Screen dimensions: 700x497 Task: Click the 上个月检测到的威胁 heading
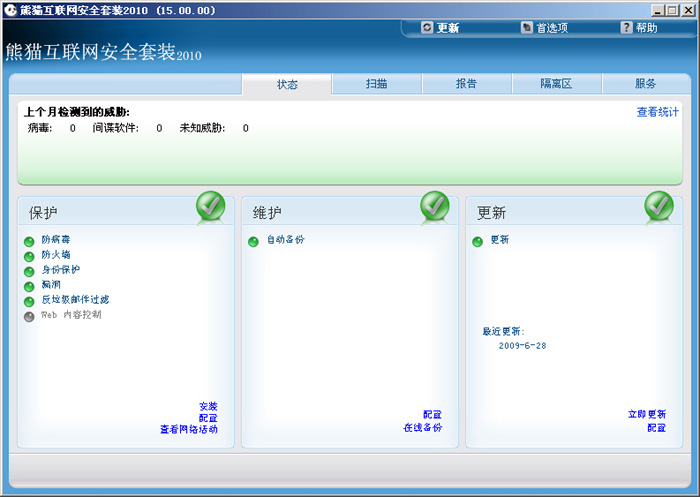pyautogui.click(x=77, y=112)
